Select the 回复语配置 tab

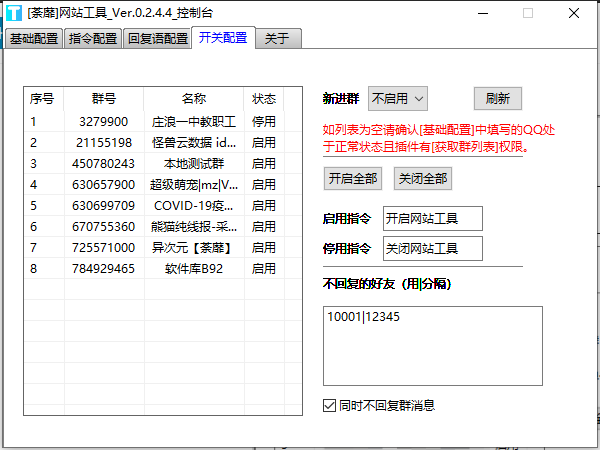click(x=158, y=39)
